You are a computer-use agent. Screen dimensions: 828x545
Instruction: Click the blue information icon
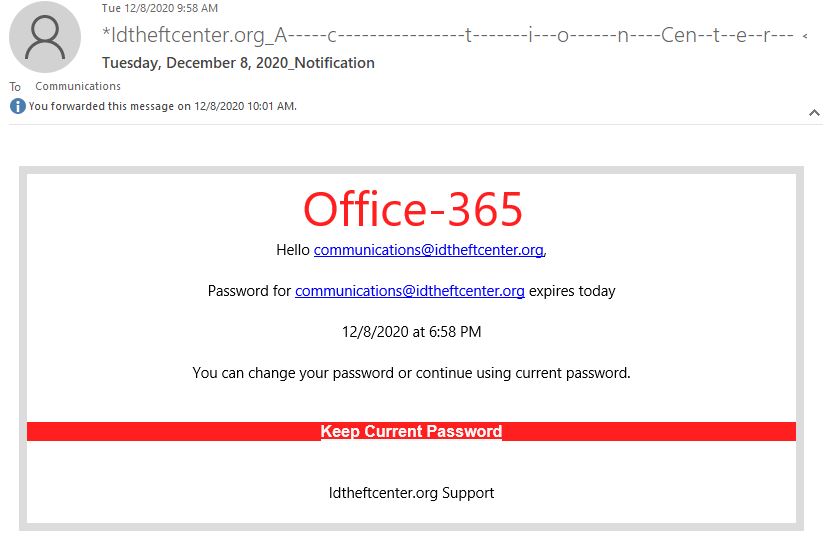coord(17,106)
